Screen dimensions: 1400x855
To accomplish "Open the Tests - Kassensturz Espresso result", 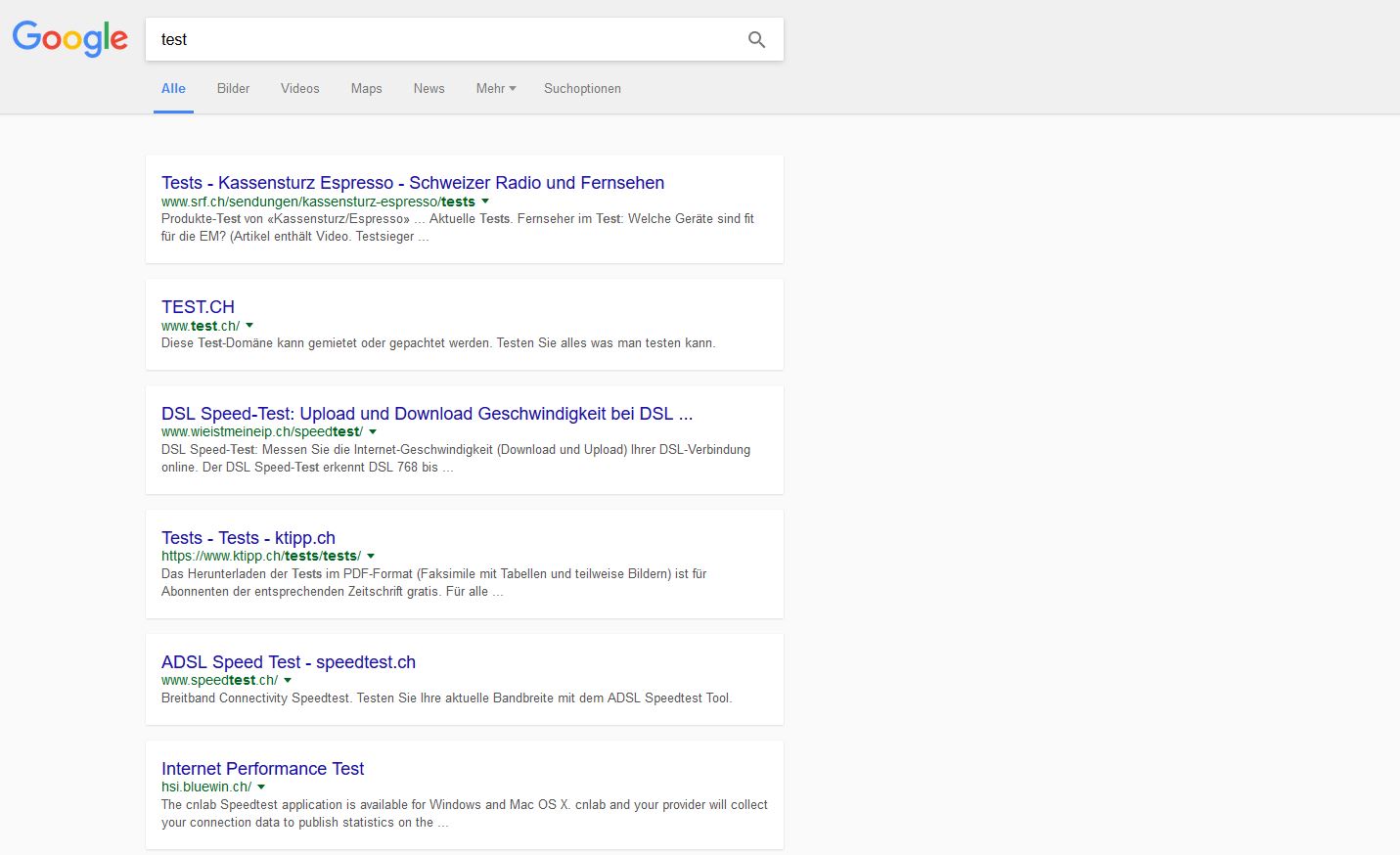I will tap(412, 183).
